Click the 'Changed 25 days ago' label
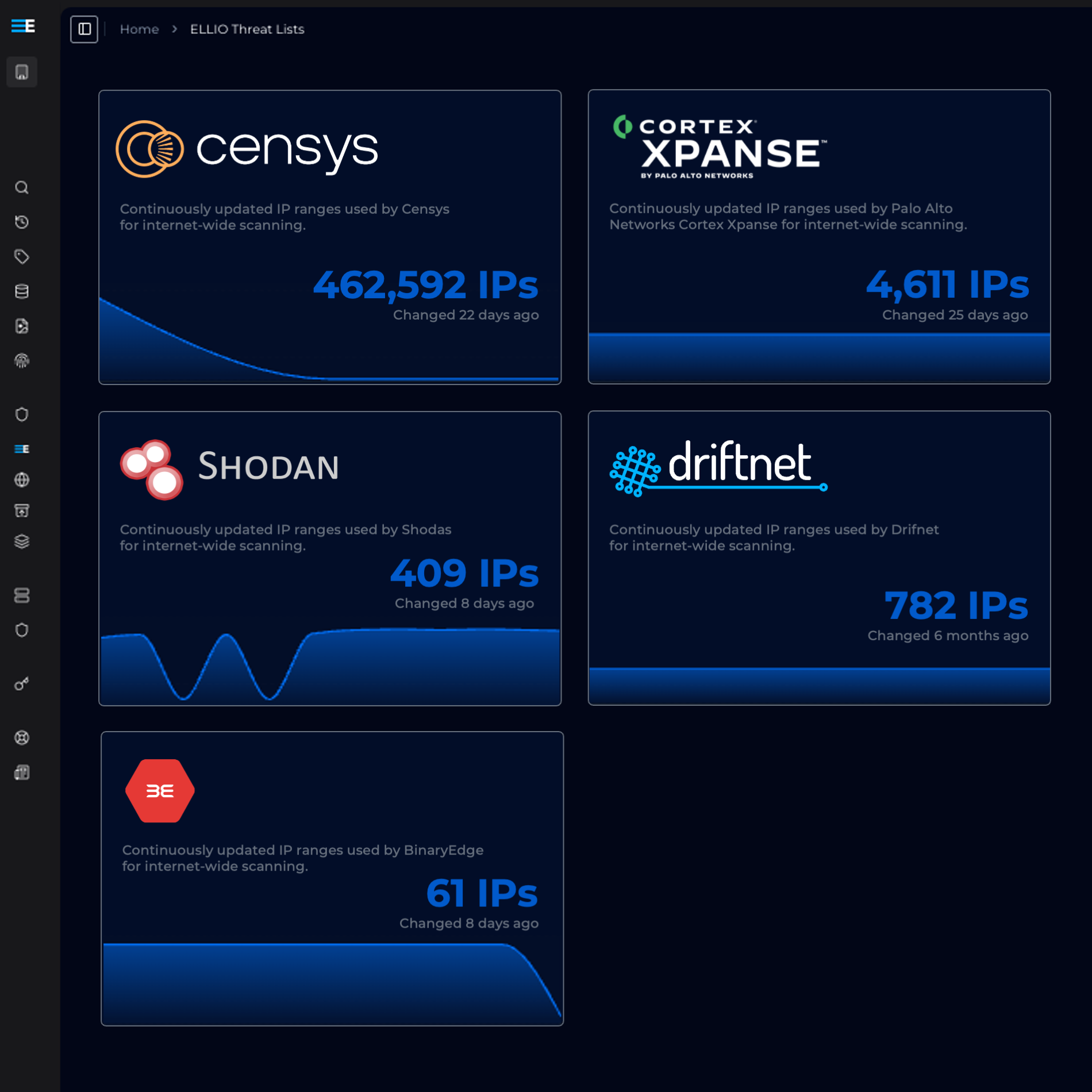 (x=955, y=315)
